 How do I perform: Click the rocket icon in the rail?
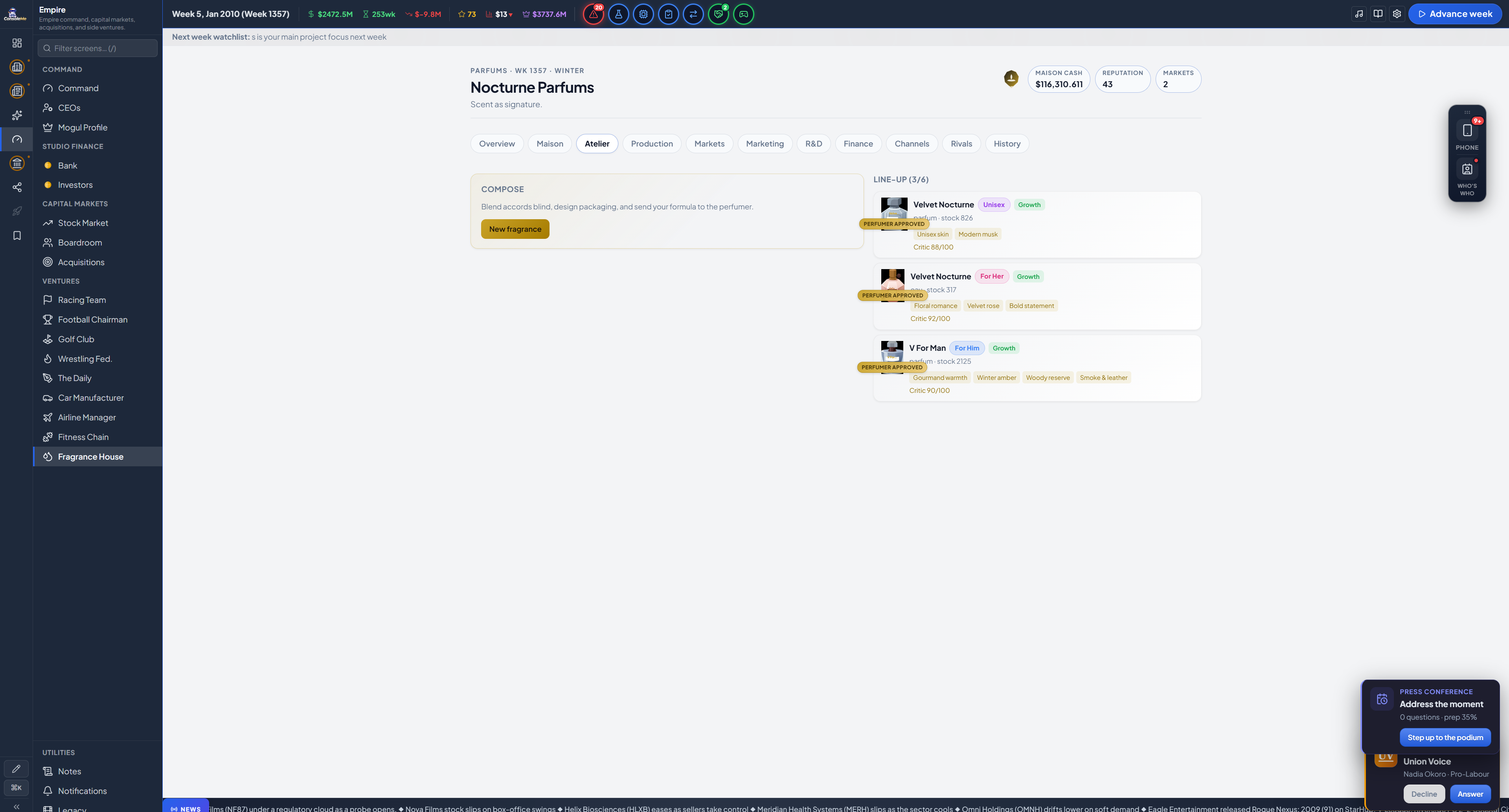click(x=17, y=211)
